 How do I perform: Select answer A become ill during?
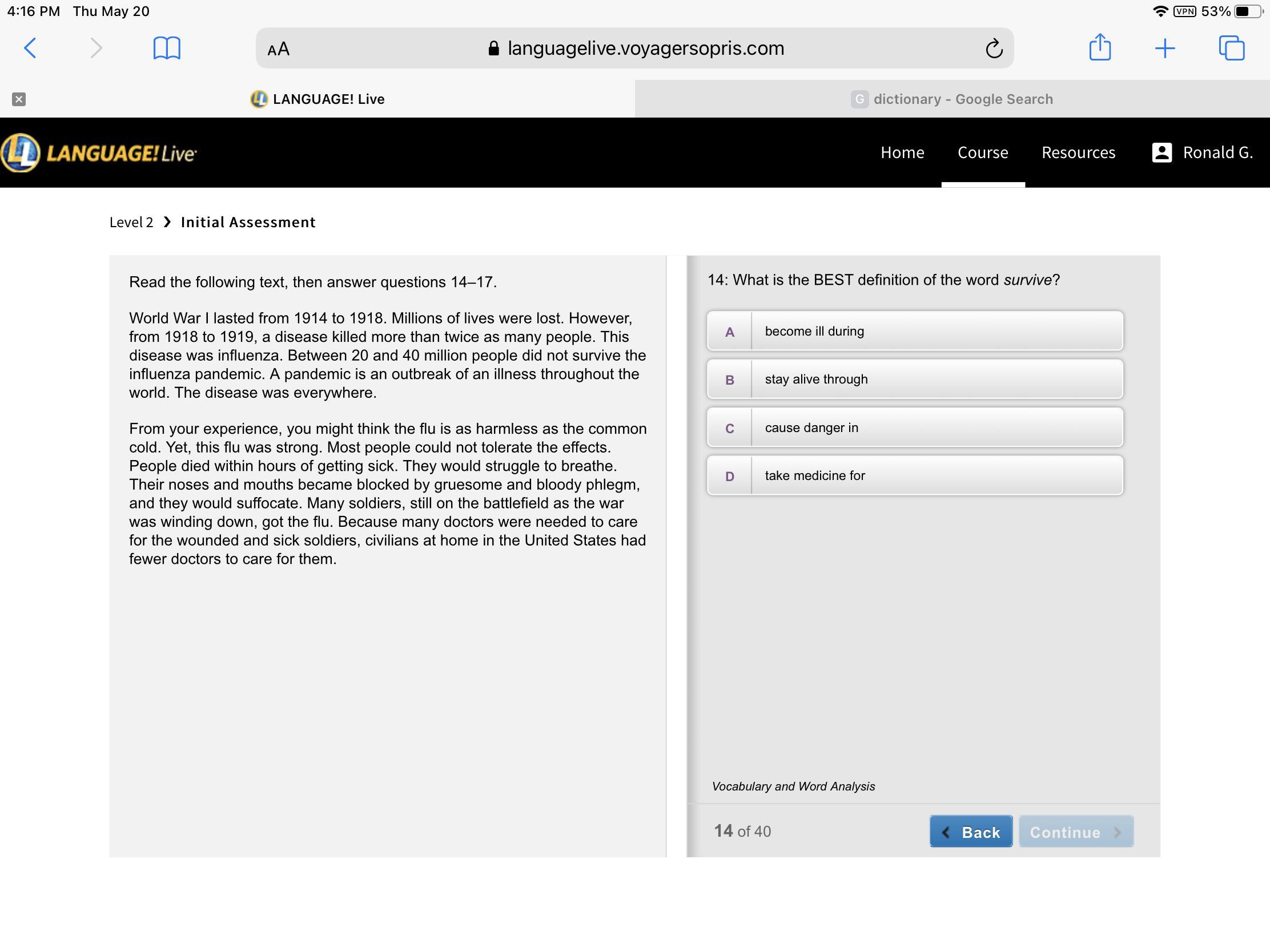tap(915, 331)
